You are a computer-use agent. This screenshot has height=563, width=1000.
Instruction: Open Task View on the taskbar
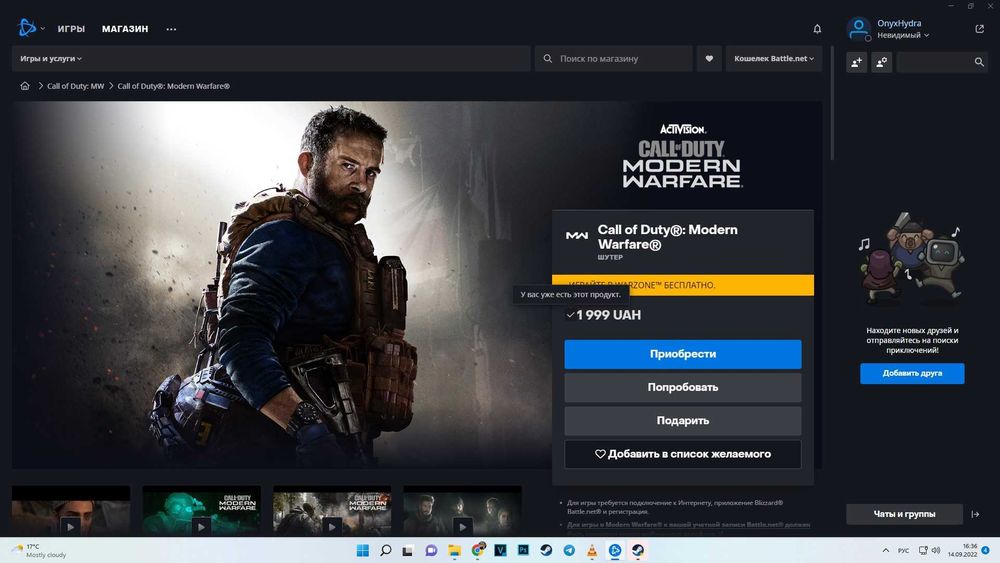408,550
